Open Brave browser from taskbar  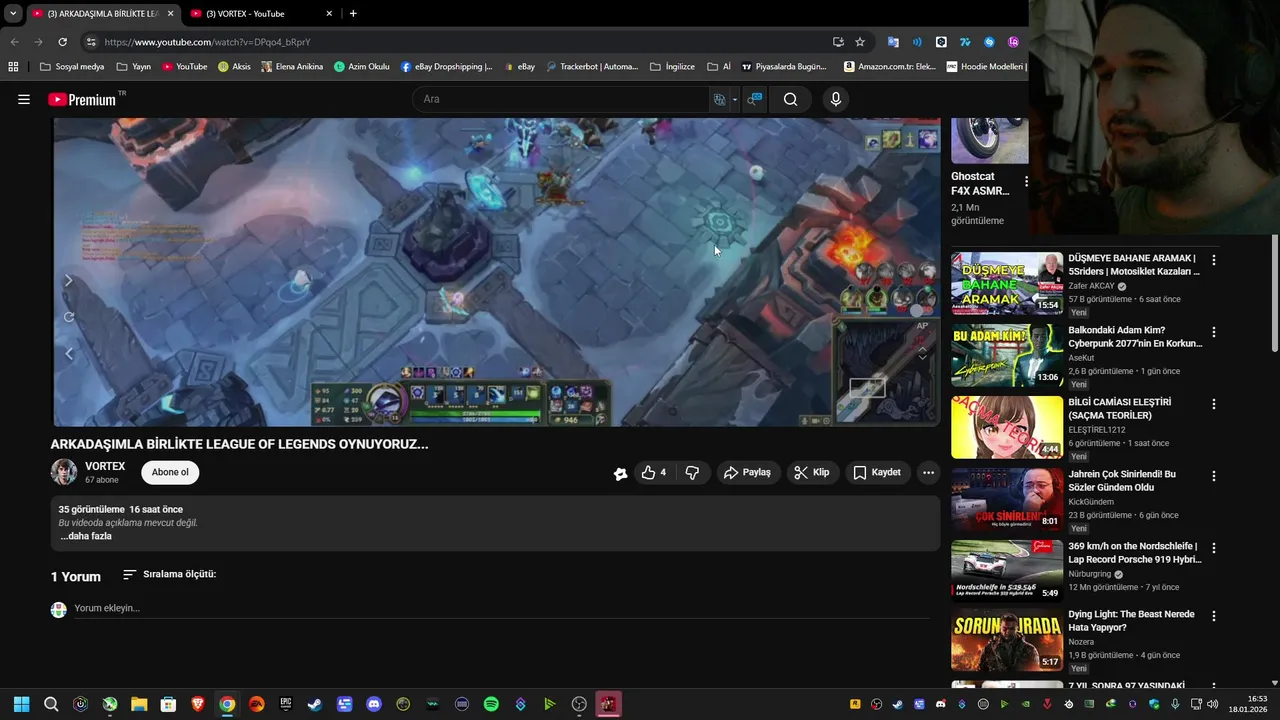(x=198, y=704)
